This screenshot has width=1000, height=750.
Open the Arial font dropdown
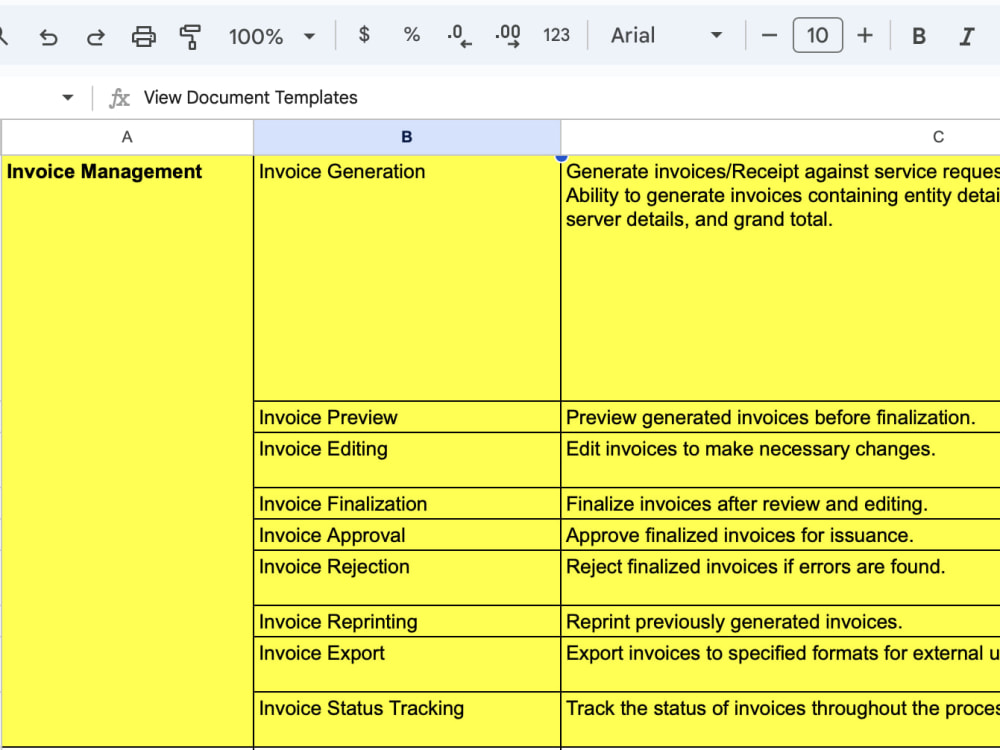pyautogui.click(x=666, y=35)
